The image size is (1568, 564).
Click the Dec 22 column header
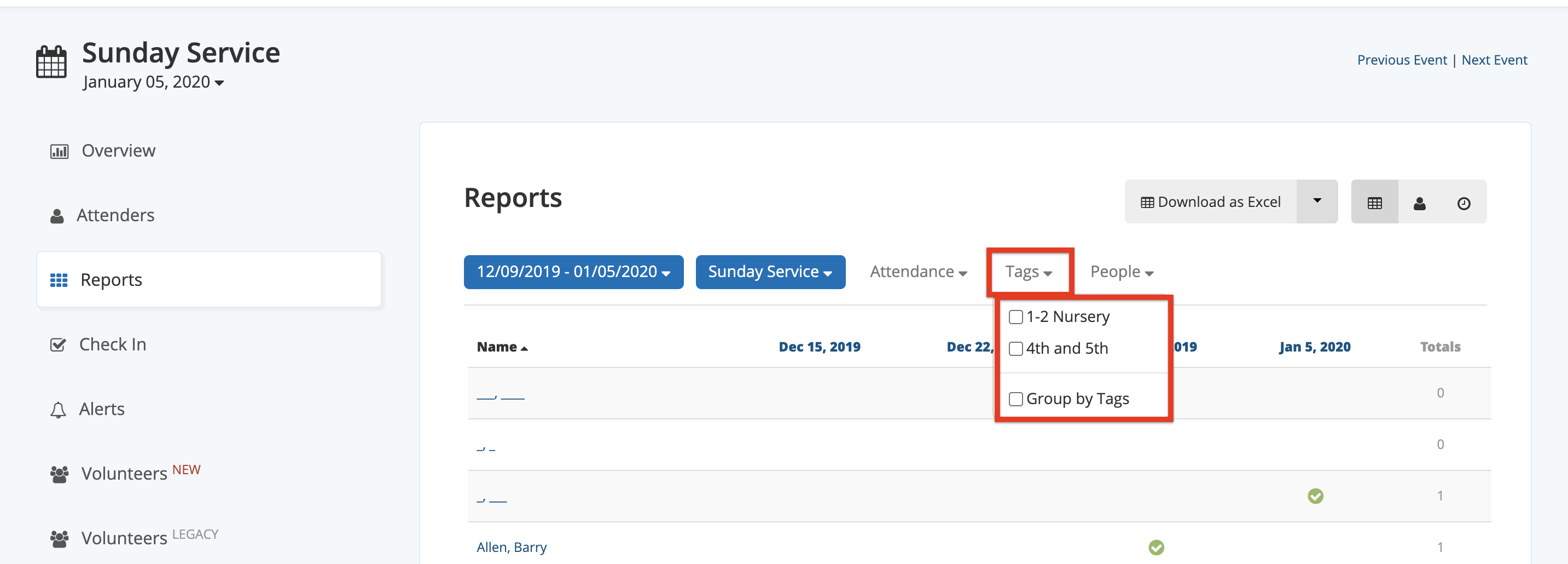970,347
